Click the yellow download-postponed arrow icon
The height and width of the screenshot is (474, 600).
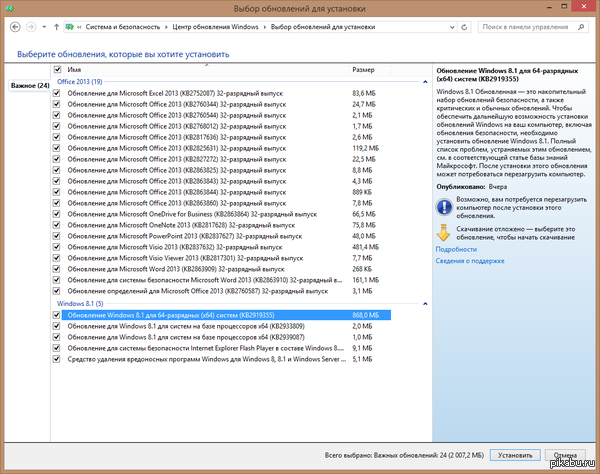[445, 233]
